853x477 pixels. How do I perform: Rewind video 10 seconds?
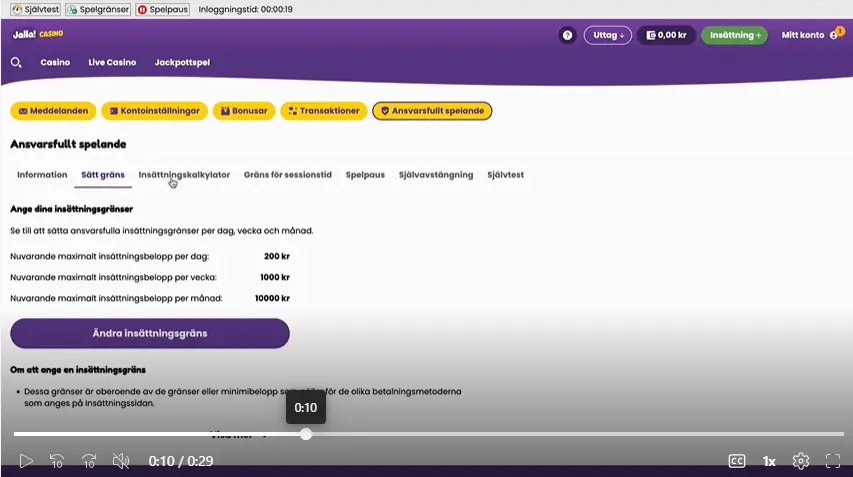pos(57,461)
